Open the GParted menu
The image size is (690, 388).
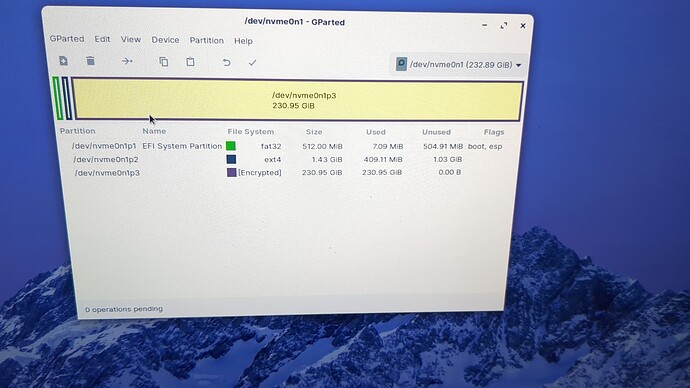(67, 39)
